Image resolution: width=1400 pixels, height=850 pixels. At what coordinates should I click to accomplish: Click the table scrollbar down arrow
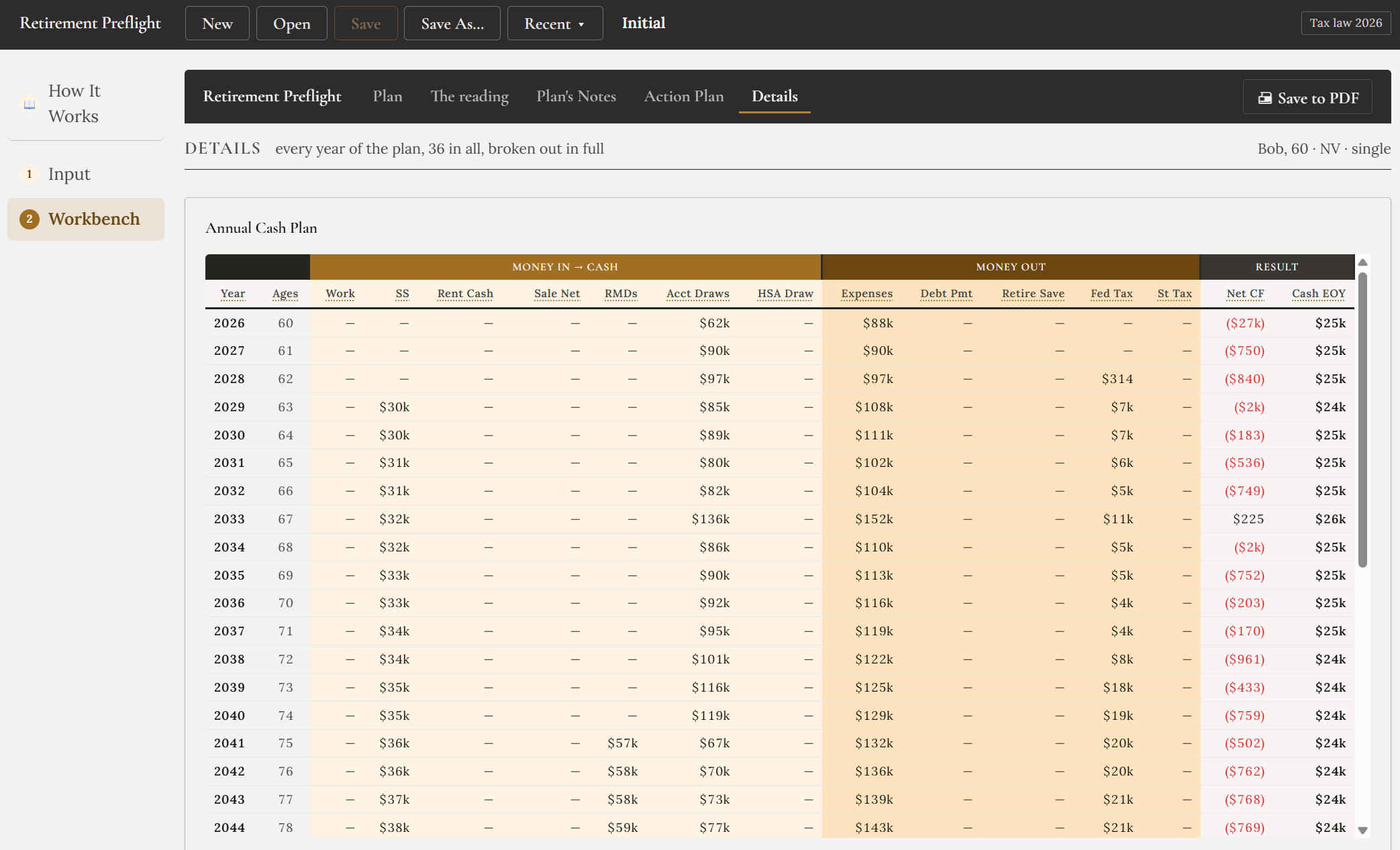(x=1362, y=831)
